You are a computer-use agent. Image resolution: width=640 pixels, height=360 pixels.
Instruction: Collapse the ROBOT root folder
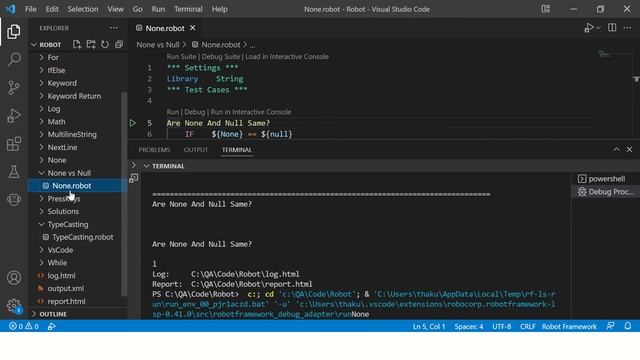(x=34, y=44)
